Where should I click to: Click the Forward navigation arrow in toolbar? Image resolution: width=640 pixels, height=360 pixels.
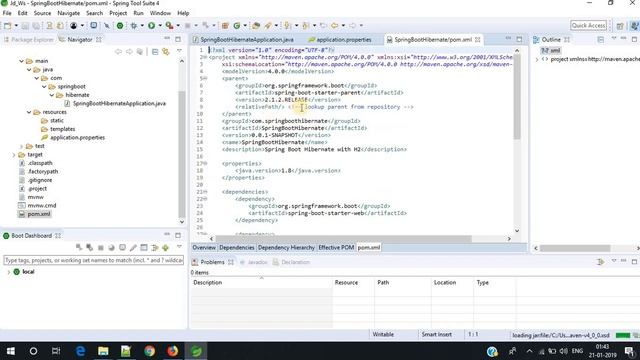coord(352,26)
